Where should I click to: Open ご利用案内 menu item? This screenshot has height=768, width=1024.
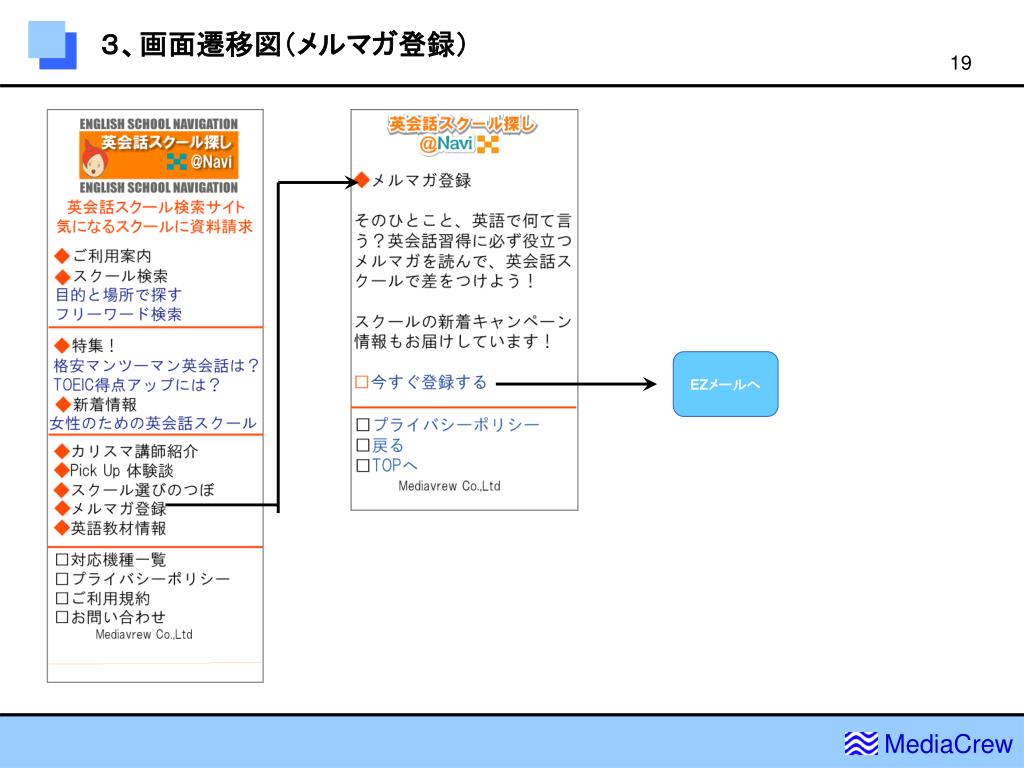coord(103,256)
